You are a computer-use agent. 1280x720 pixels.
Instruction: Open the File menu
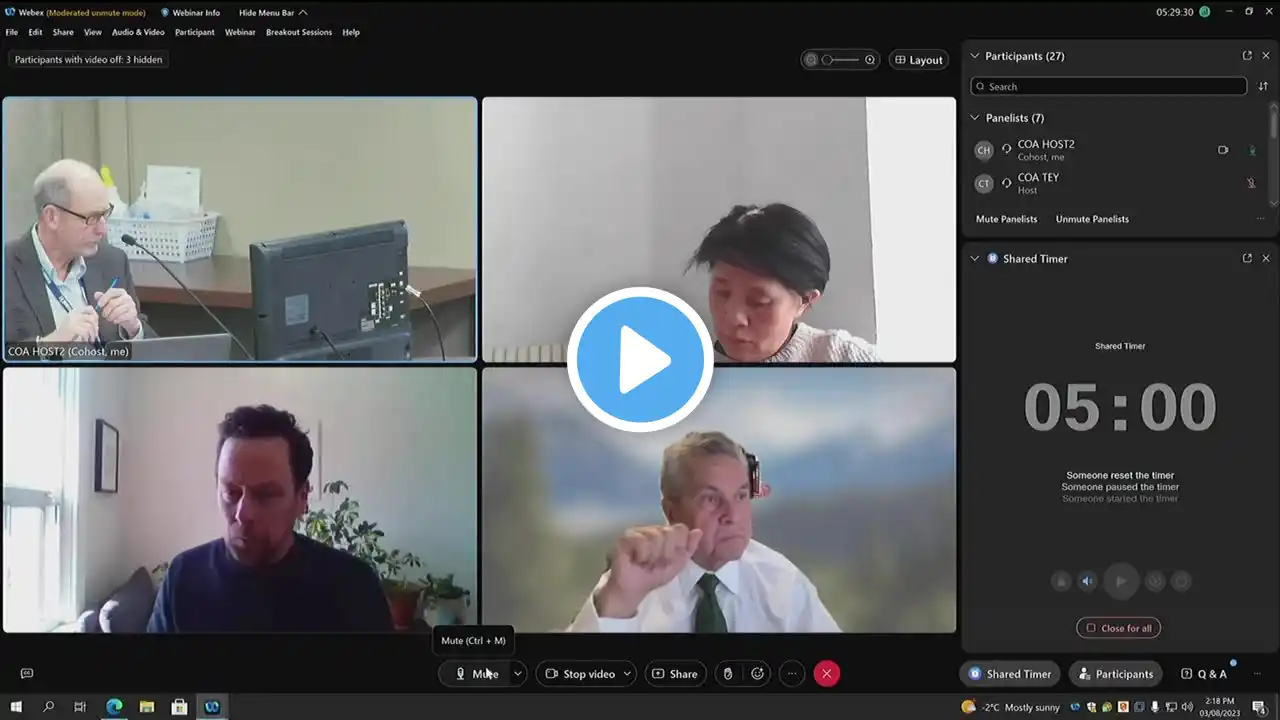coord(12,32)
